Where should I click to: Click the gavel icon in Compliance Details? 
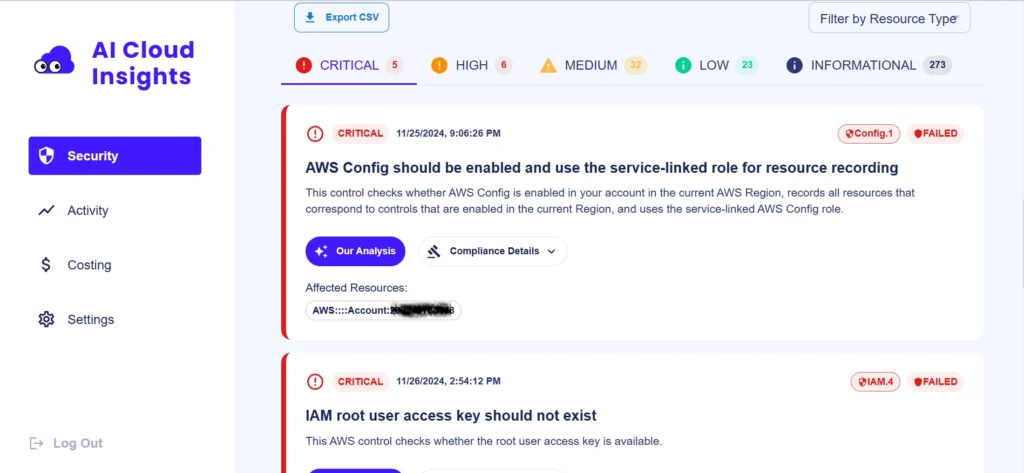[434, 252]
